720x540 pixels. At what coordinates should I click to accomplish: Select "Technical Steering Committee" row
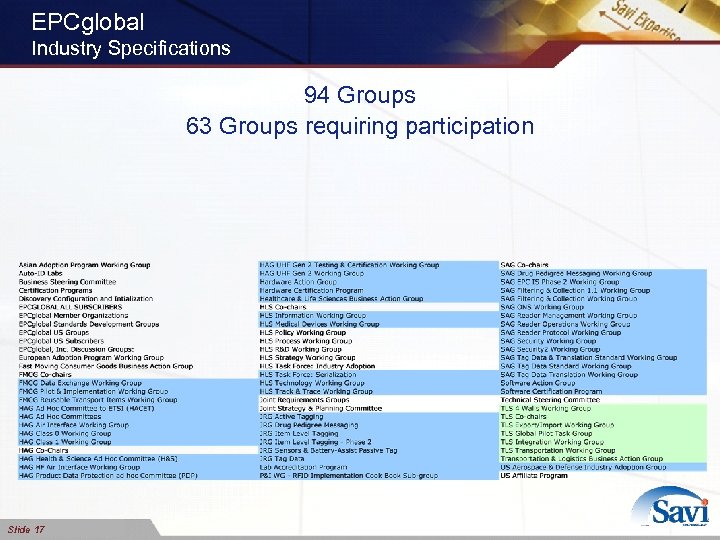[x=550, y=400]
